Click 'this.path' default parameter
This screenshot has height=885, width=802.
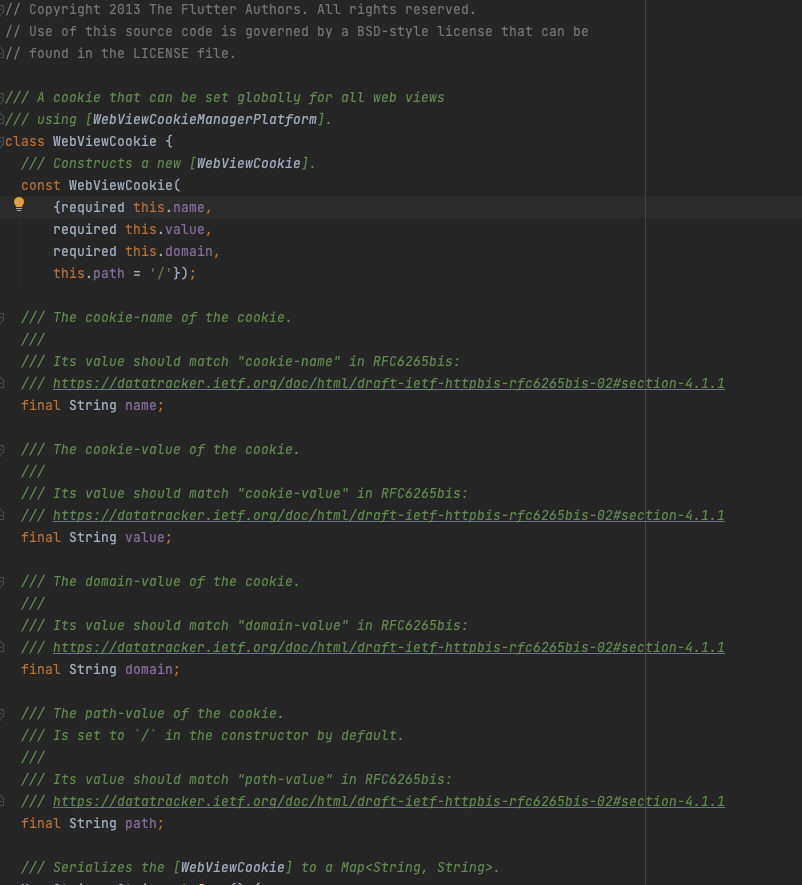click(x=89, y=274)
